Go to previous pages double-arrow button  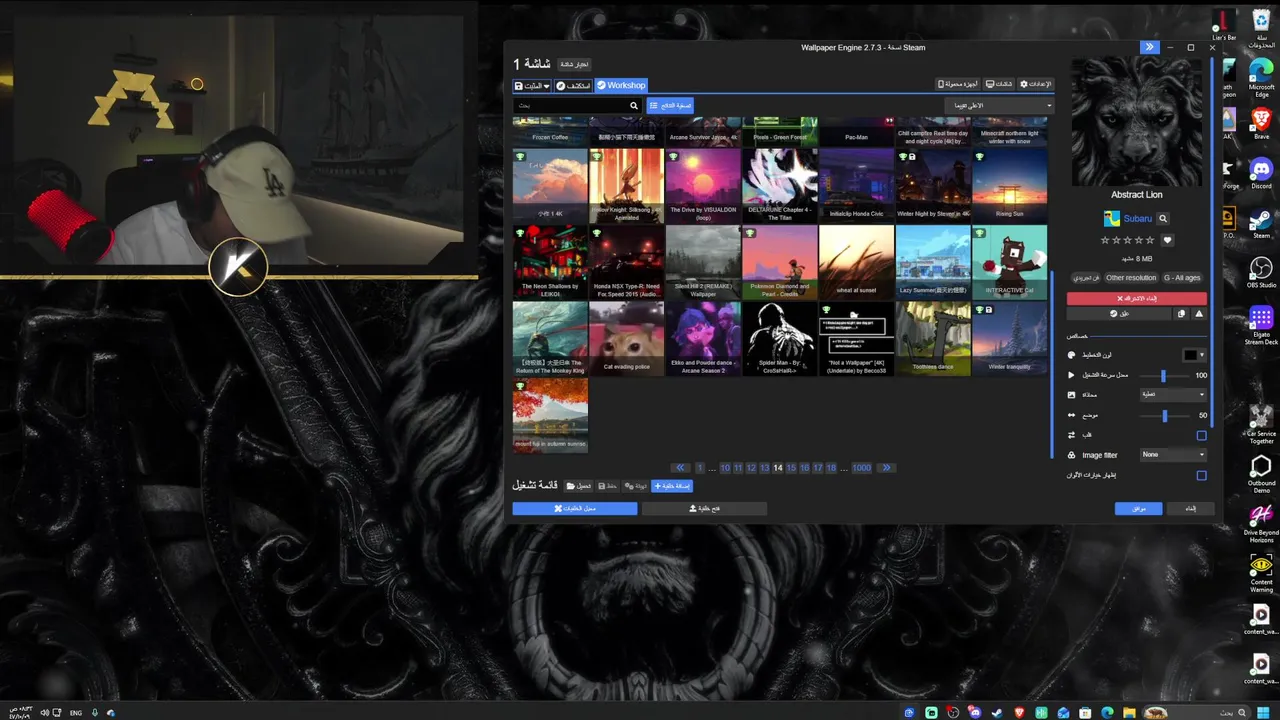pos(680,467)
